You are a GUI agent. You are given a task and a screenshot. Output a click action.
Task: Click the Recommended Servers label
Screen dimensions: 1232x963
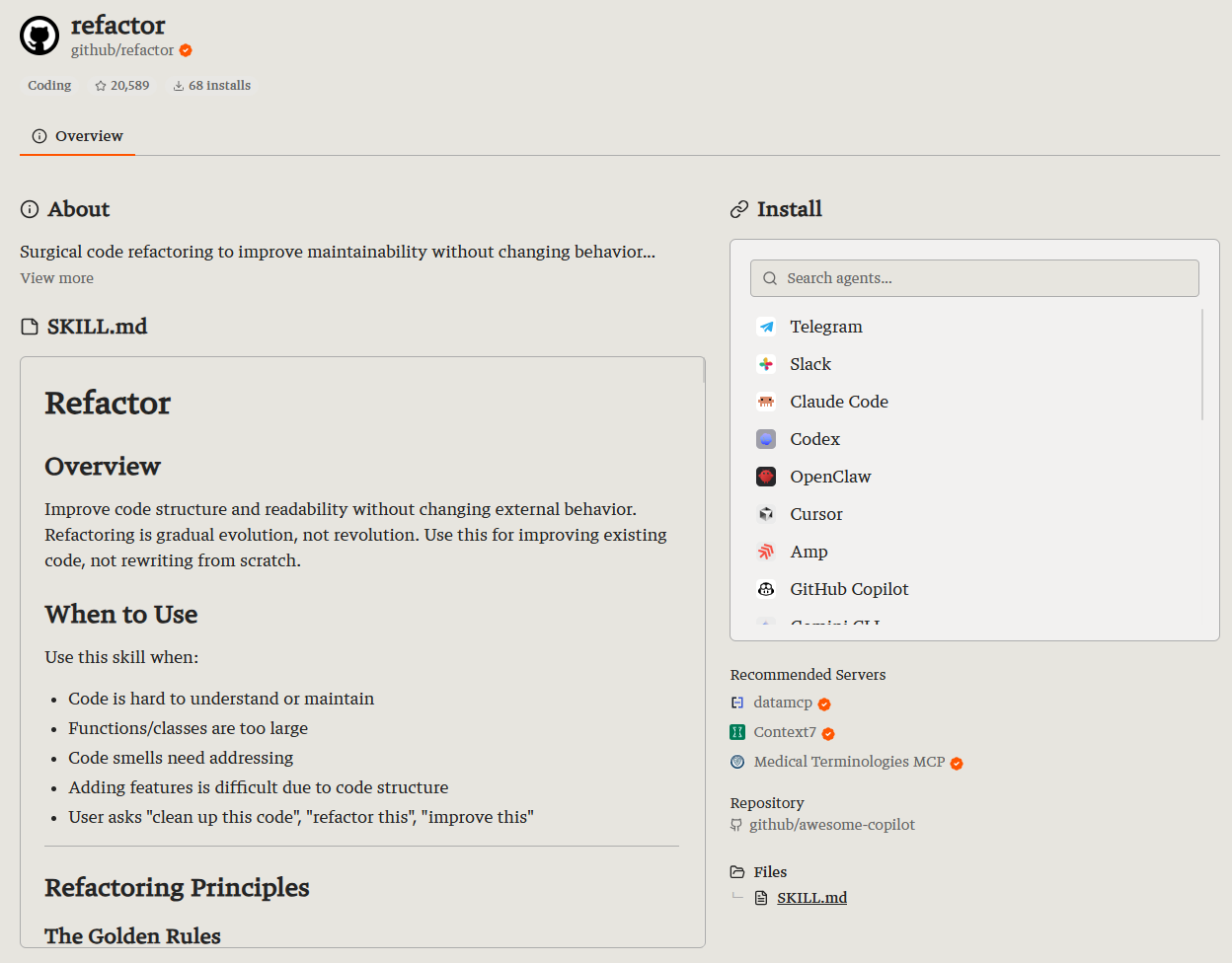808,675
